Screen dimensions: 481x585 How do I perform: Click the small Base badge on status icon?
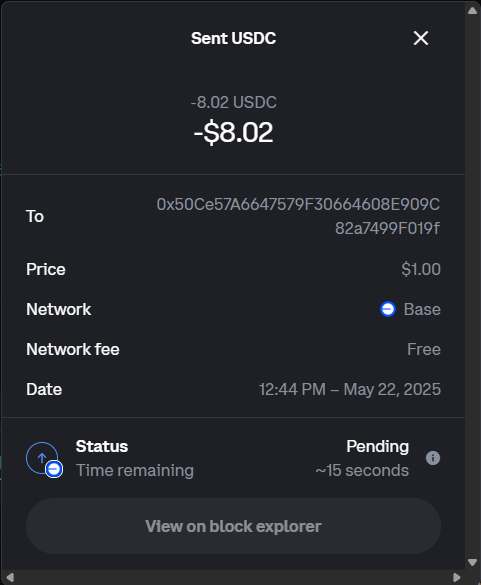54,469
